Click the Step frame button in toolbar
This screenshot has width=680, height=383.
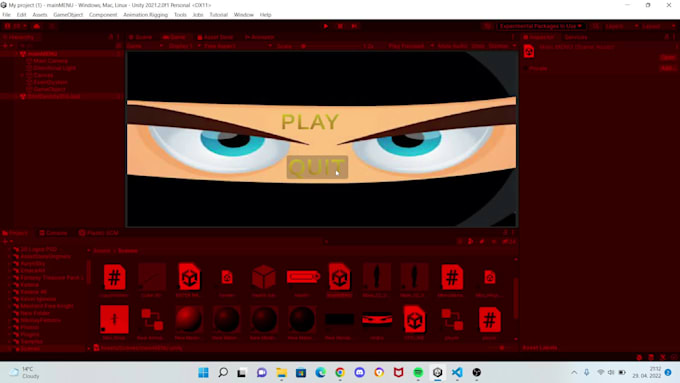point(354,26)
